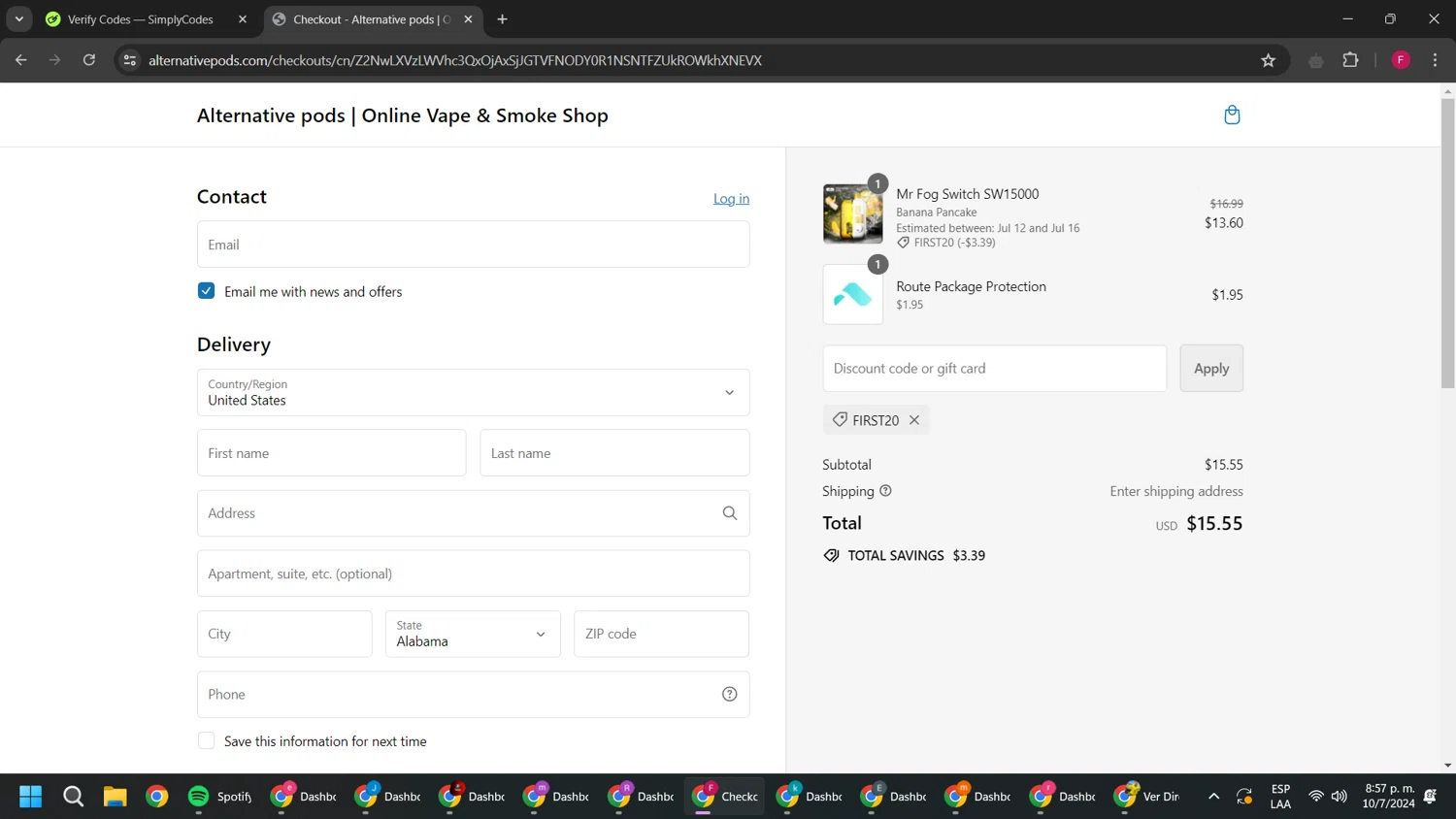
Task: Click the address search magnifier icon
Action: click(x=730, y=513)
